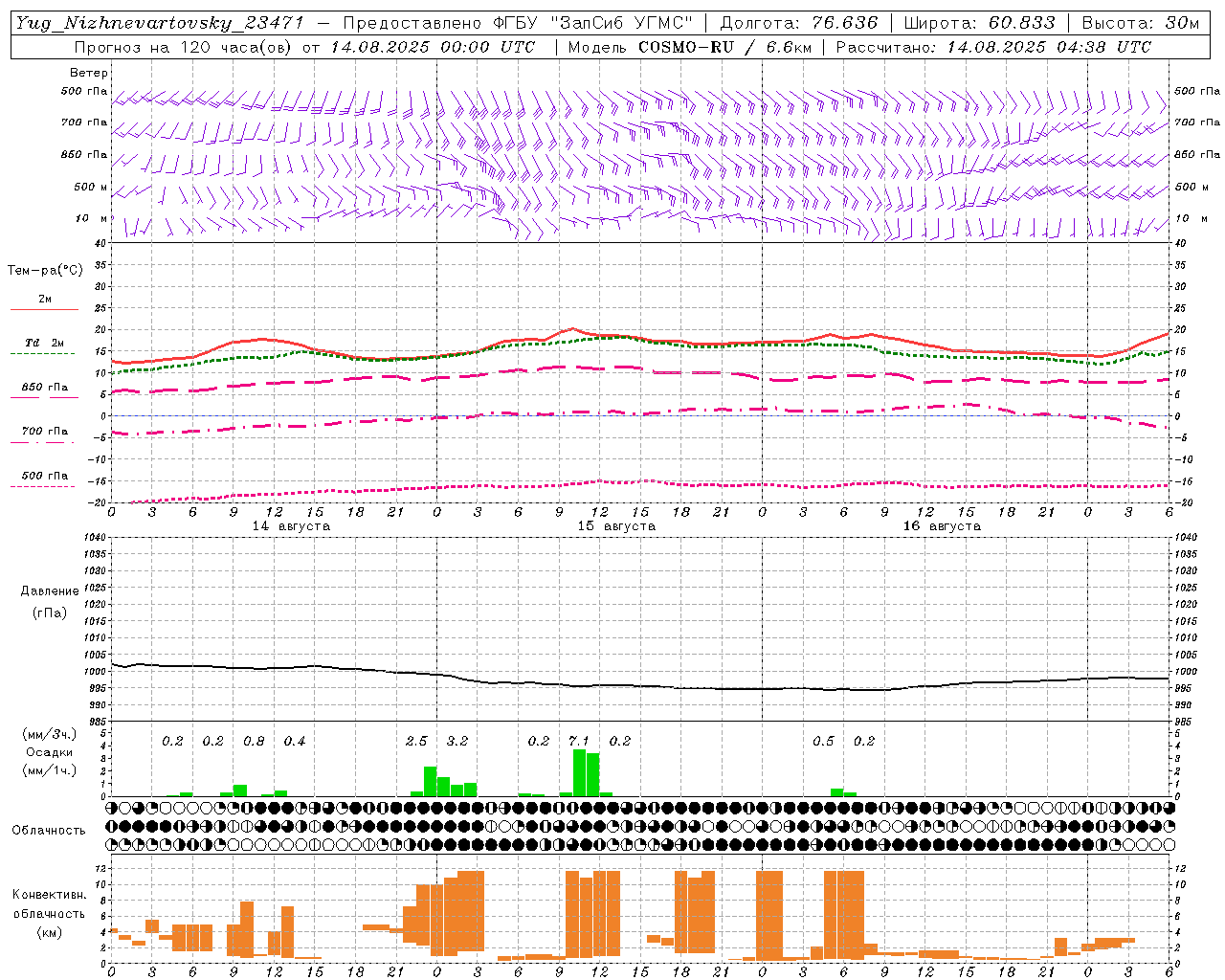The height and width of the screenshot is (980, 1225).
Task: Click the 2.5 precipitation total
Action: 416,742
